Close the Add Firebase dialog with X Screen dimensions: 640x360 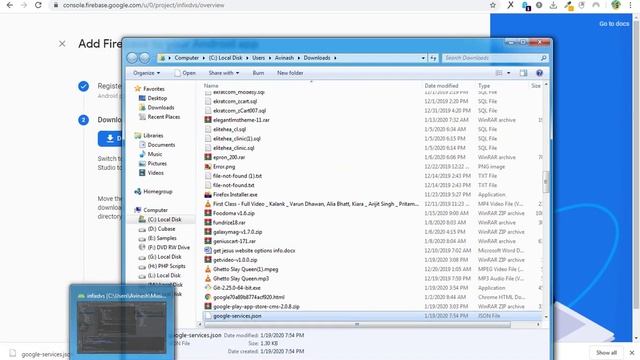(x=62, y=44)
